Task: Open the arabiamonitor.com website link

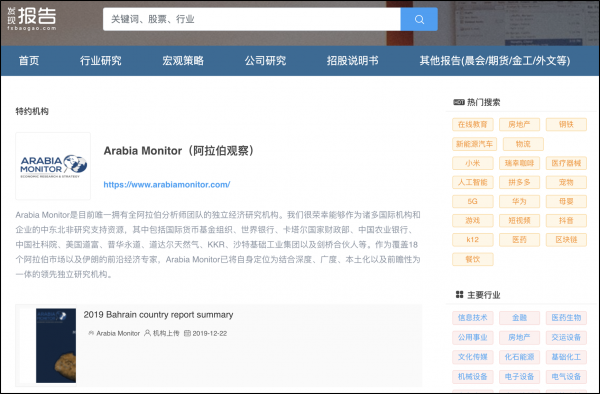Action: (167, 184)
